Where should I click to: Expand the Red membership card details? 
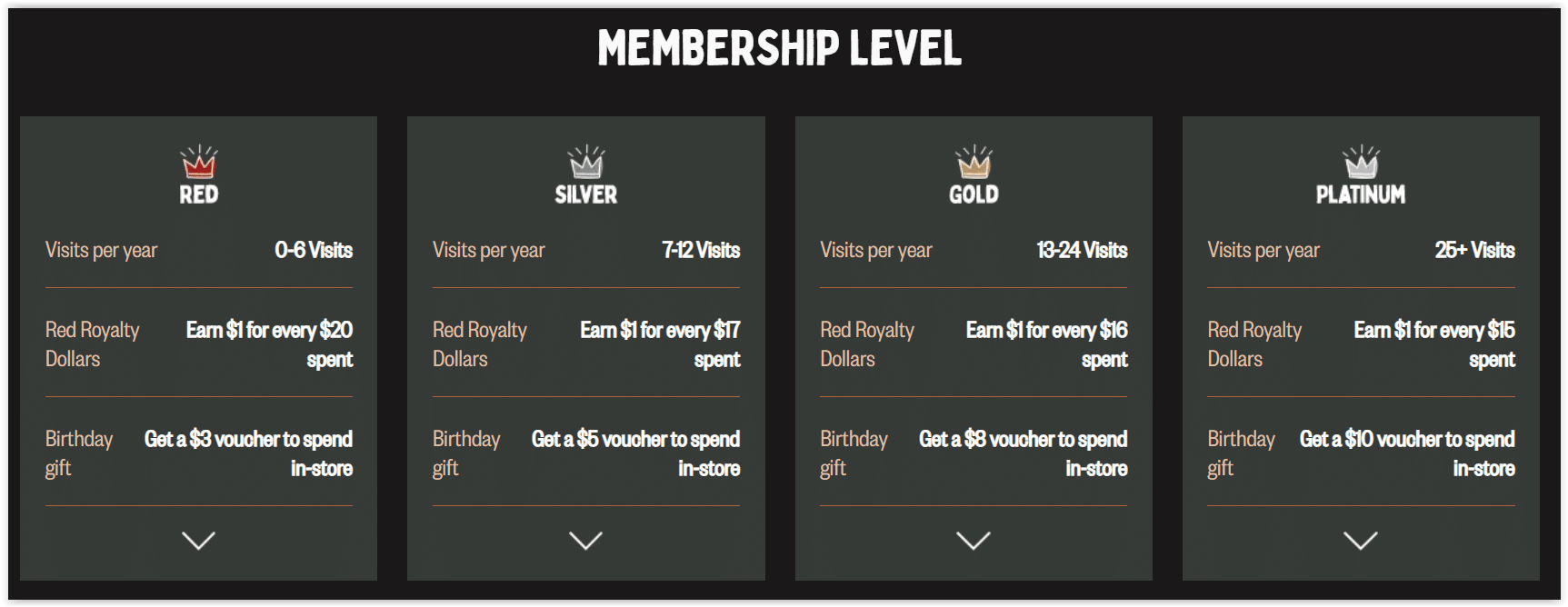[198, 541]
